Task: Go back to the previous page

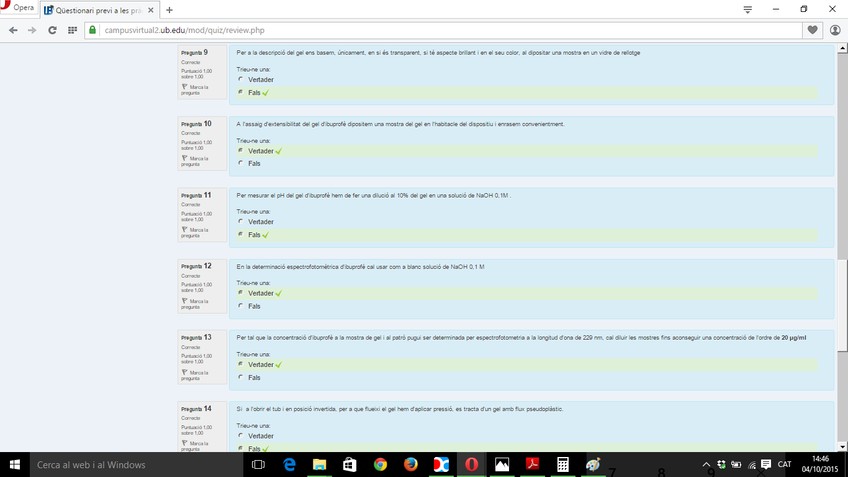Action: click(x=13, y=30)
